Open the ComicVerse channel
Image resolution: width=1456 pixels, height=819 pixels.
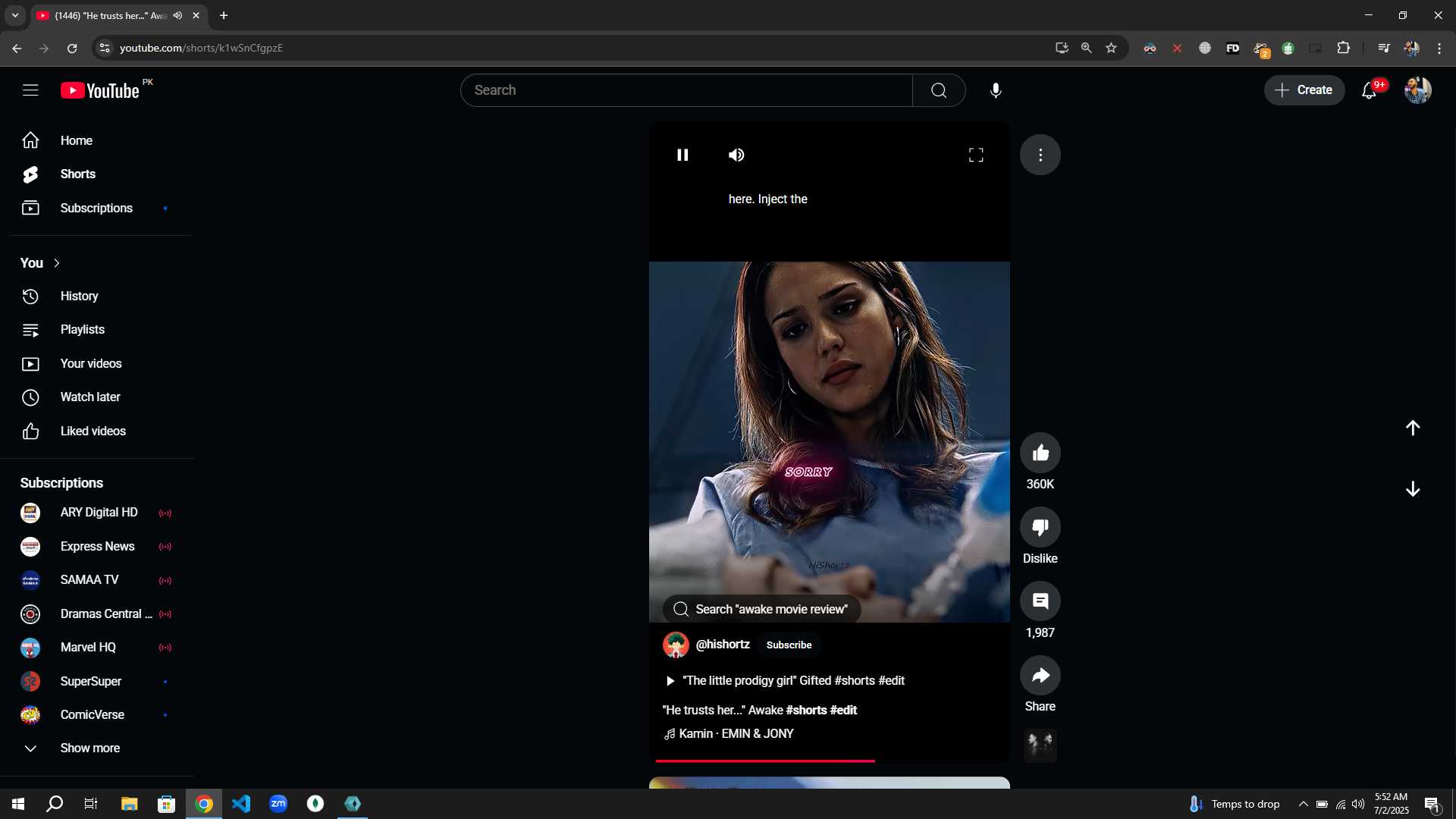97,715
